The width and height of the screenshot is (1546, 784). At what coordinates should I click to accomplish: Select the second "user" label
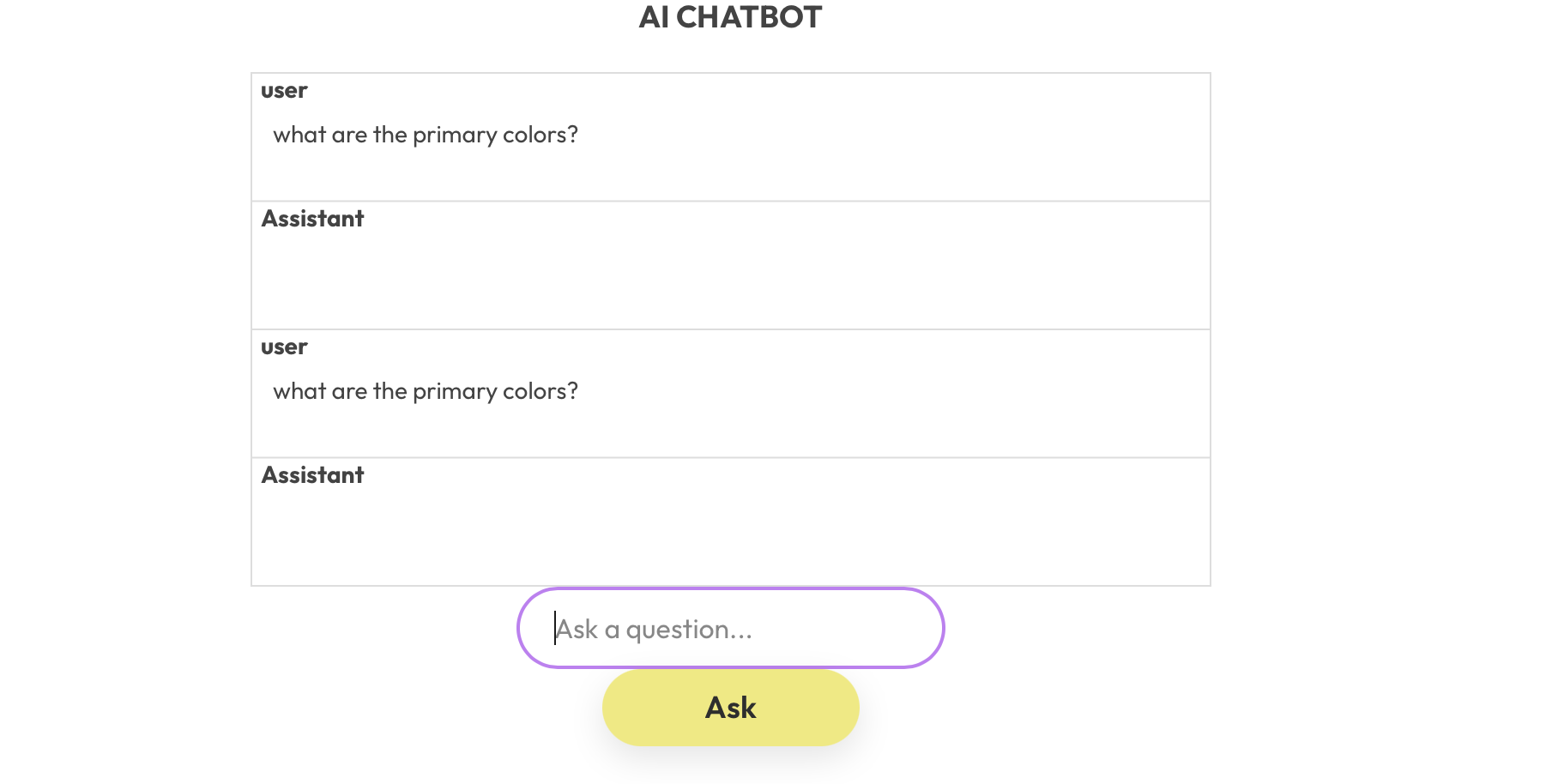coord(284,347)
